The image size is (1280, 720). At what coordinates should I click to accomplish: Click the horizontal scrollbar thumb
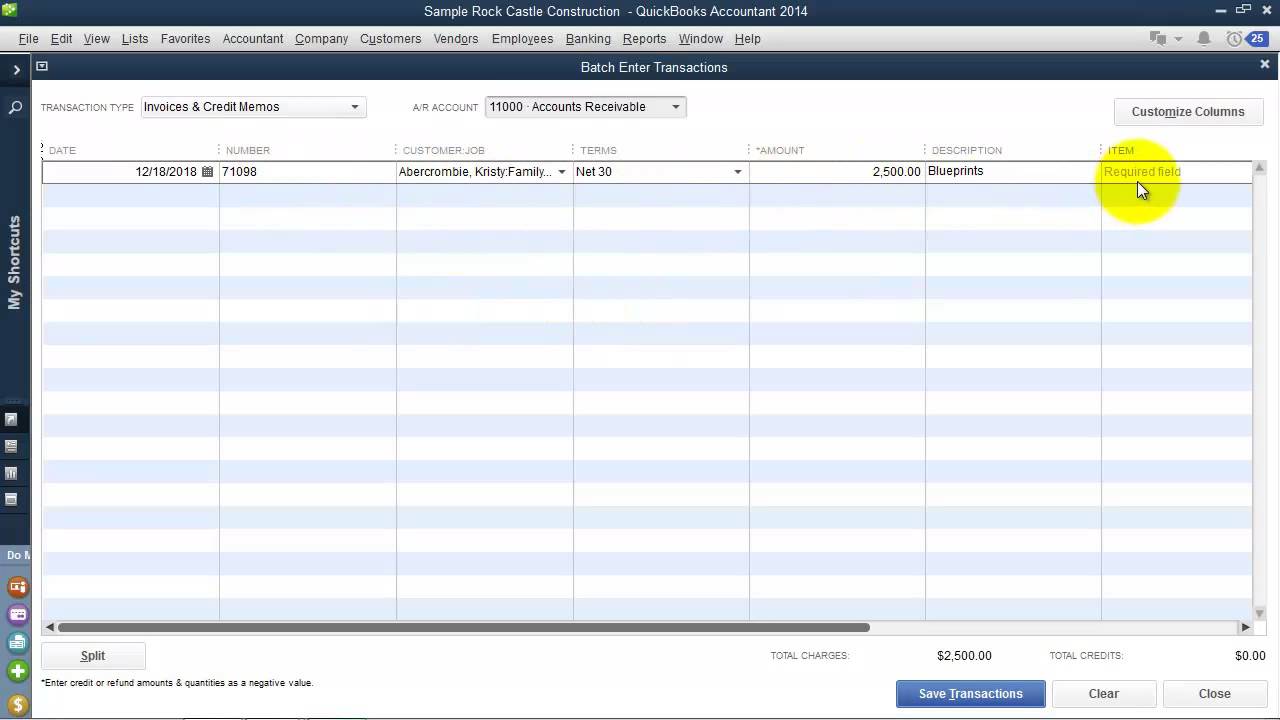463,628
